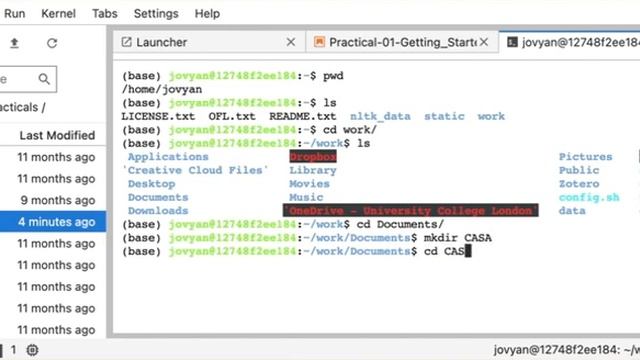
Task: Click the 'Creative Cloud Files' terminal entry
Action: pos(195,170)
